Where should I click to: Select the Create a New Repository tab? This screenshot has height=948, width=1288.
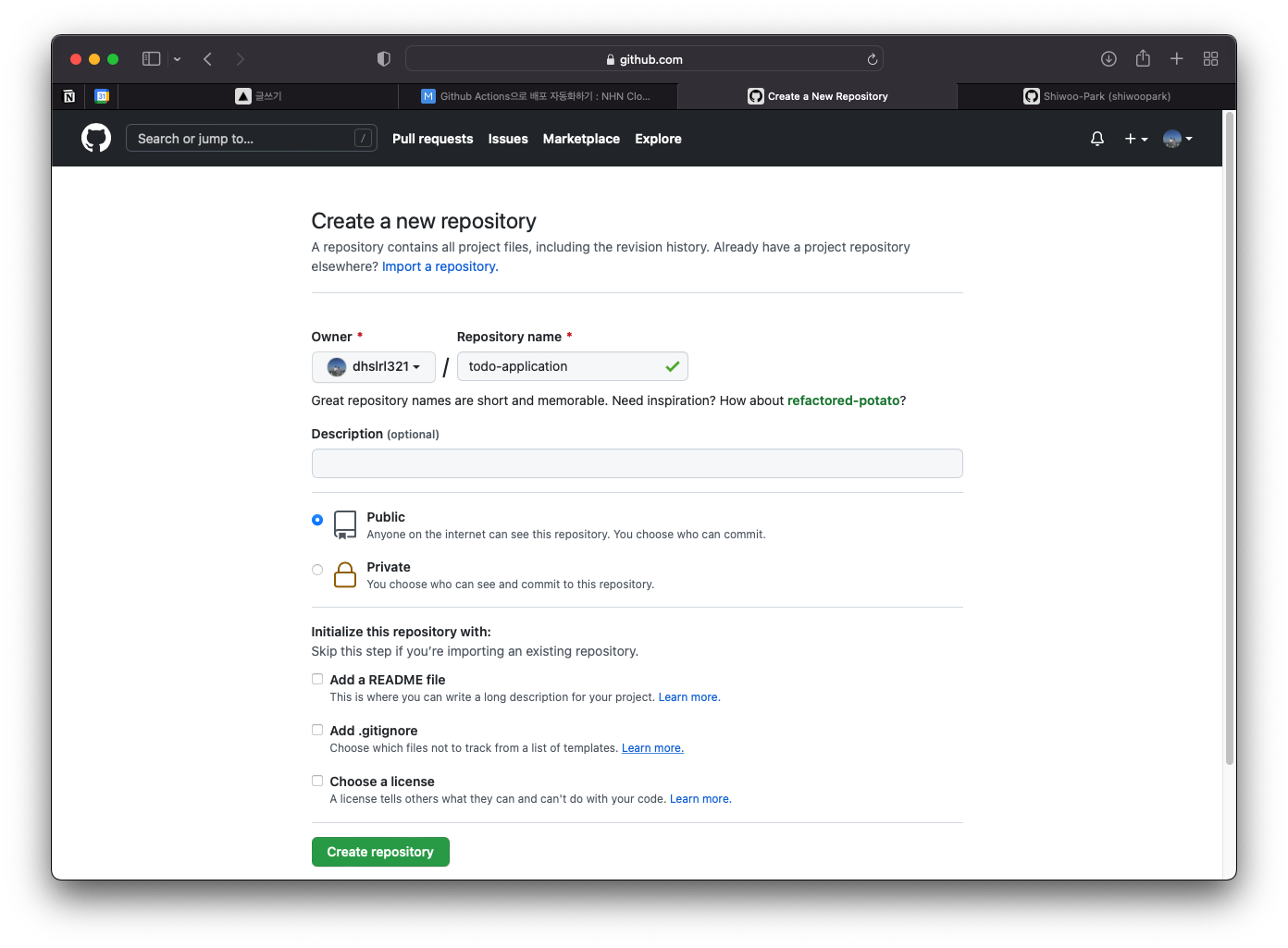coord(817,96)
